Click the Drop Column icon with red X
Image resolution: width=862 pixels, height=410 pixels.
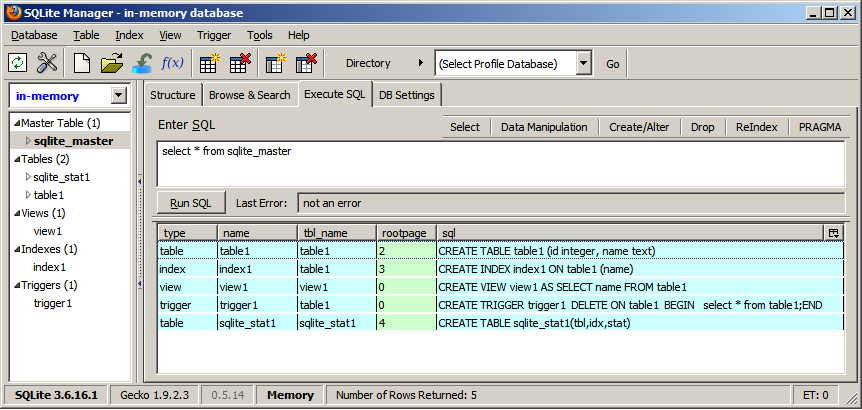(x=306, y=63)
